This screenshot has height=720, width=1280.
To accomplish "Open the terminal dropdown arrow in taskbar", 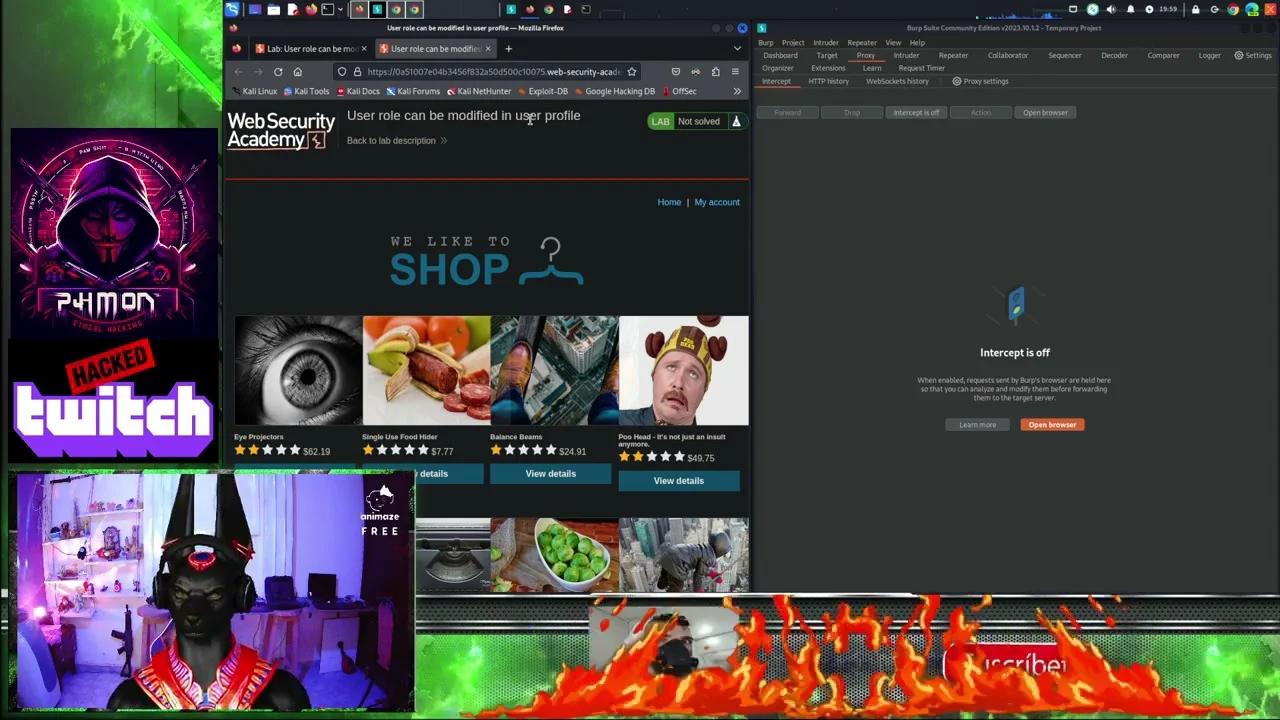I will point(340,10).
